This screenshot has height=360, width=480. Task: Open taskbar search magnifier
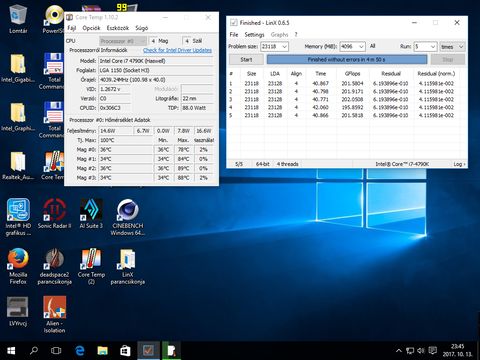(x=34, y=351)
